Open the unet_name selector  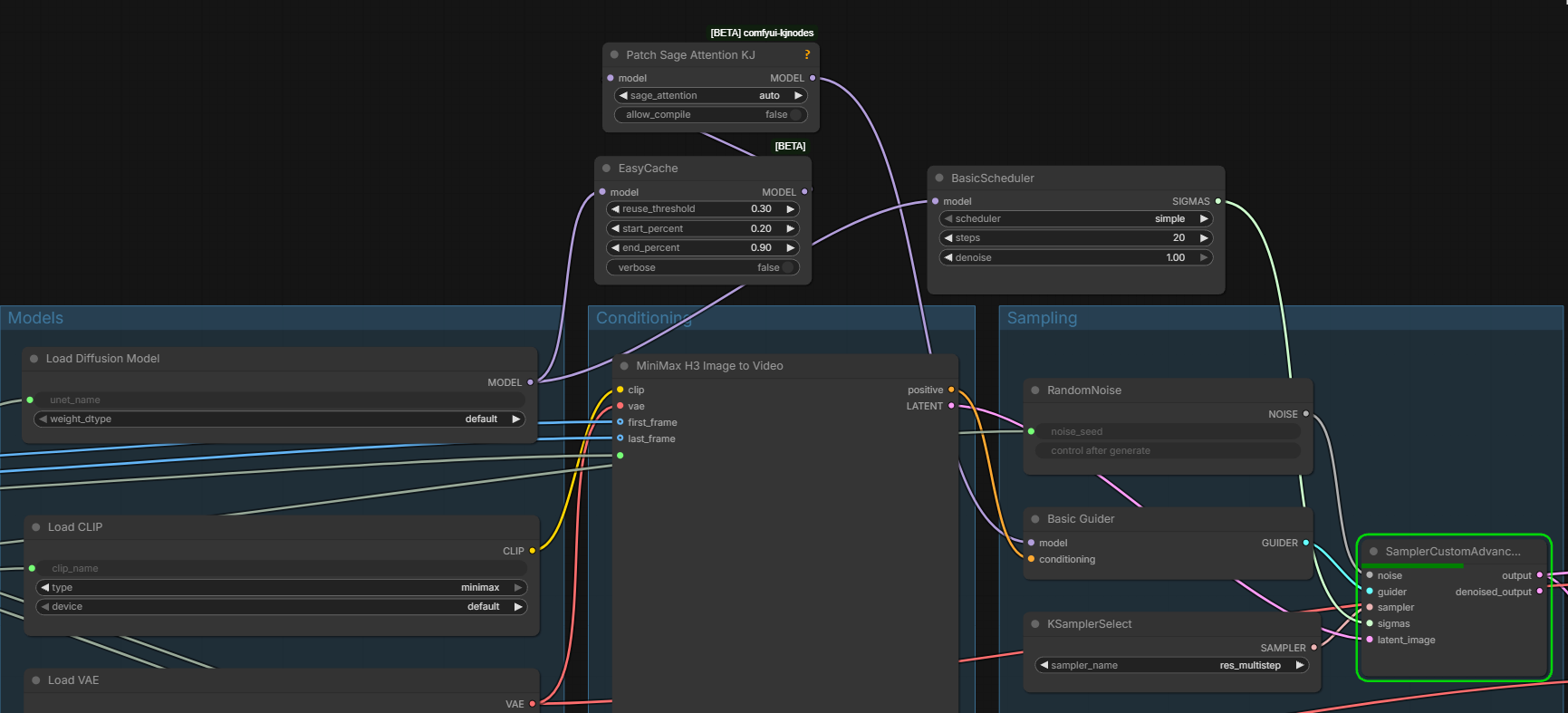(279, 400)
